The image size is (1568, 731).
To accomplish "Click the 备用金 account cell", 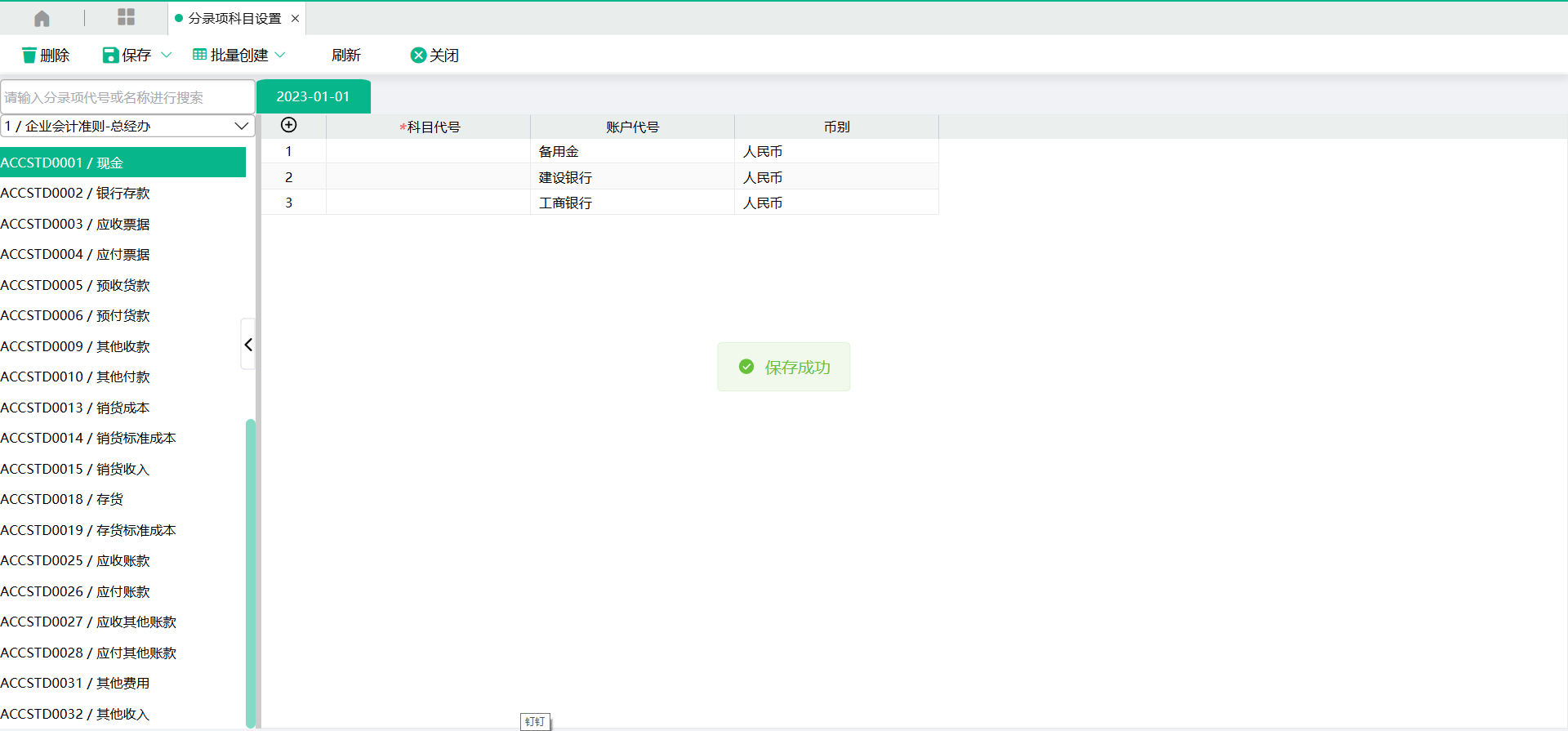I will [633, 151].
